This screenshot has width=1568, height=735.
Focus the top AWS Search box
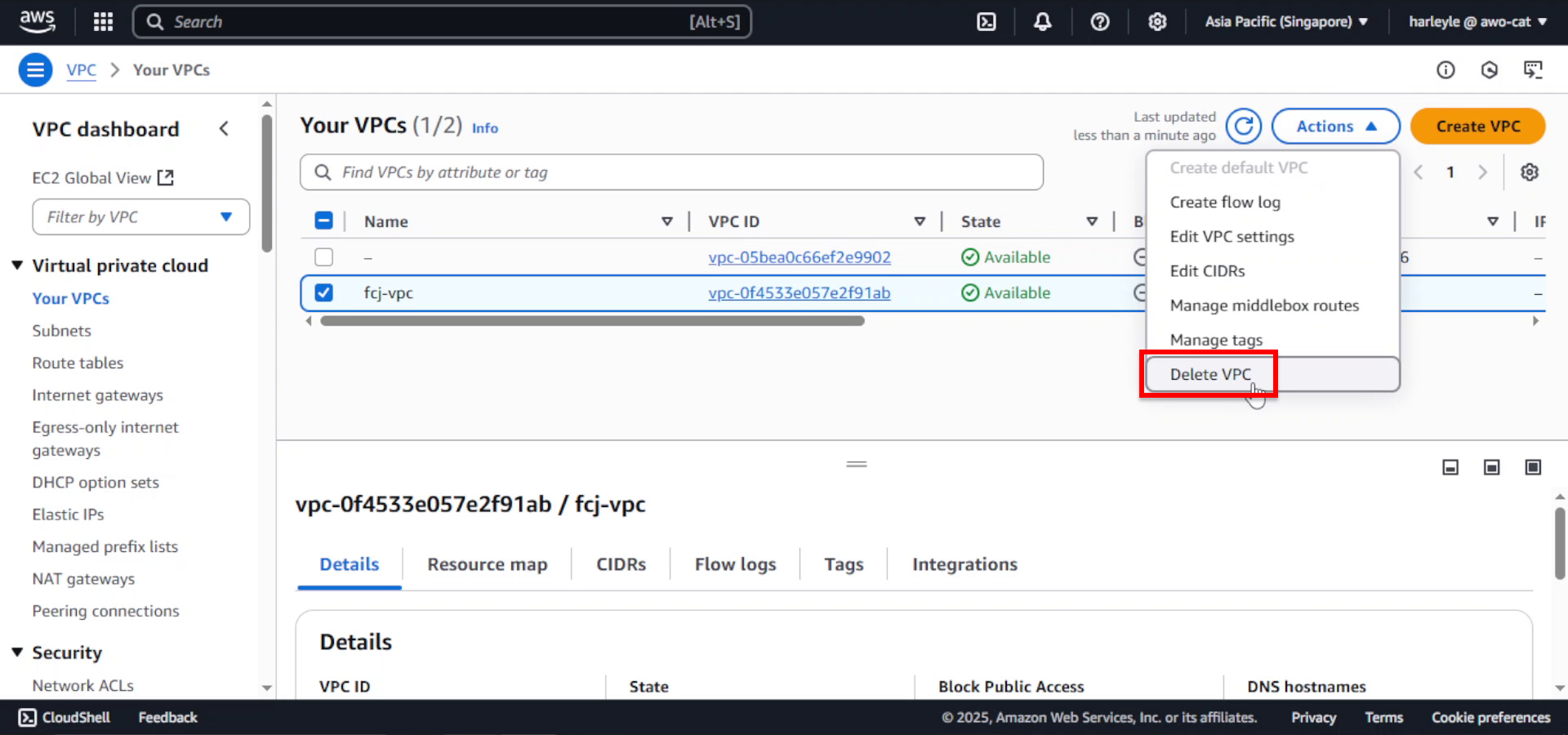442,22
